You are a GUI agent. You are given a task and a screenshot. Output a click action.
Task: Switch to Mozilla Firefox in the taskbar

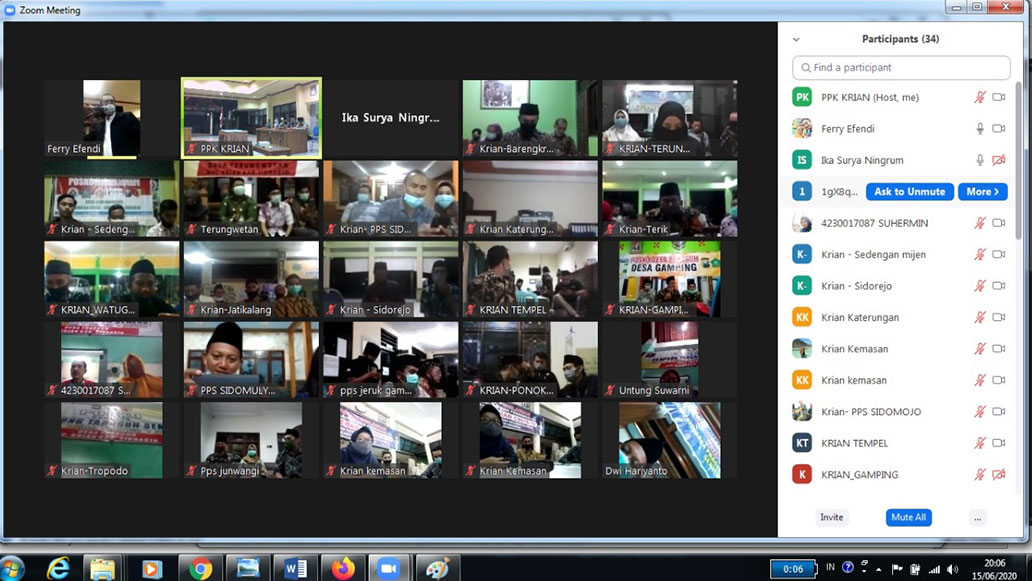pyautogui.click(x=343, y=568)
